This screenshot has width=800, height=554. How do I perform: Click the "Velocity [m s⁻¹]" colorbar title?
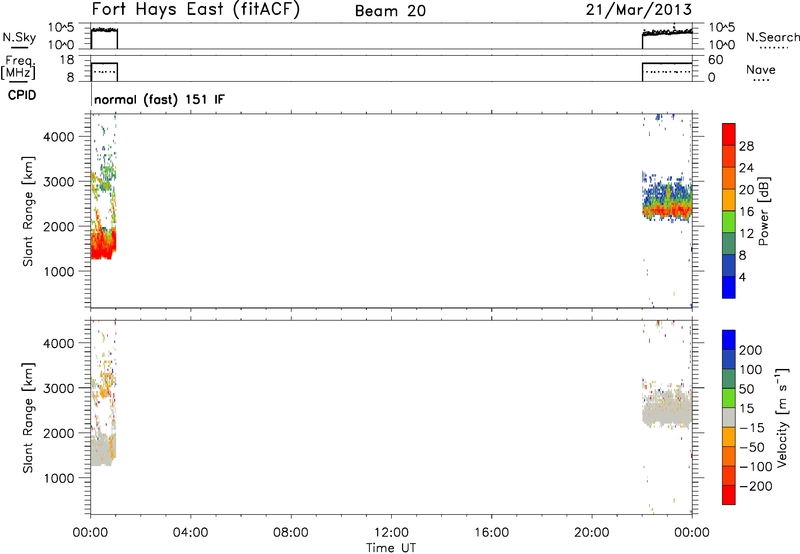pyautogui.click(x=782, y=417)
